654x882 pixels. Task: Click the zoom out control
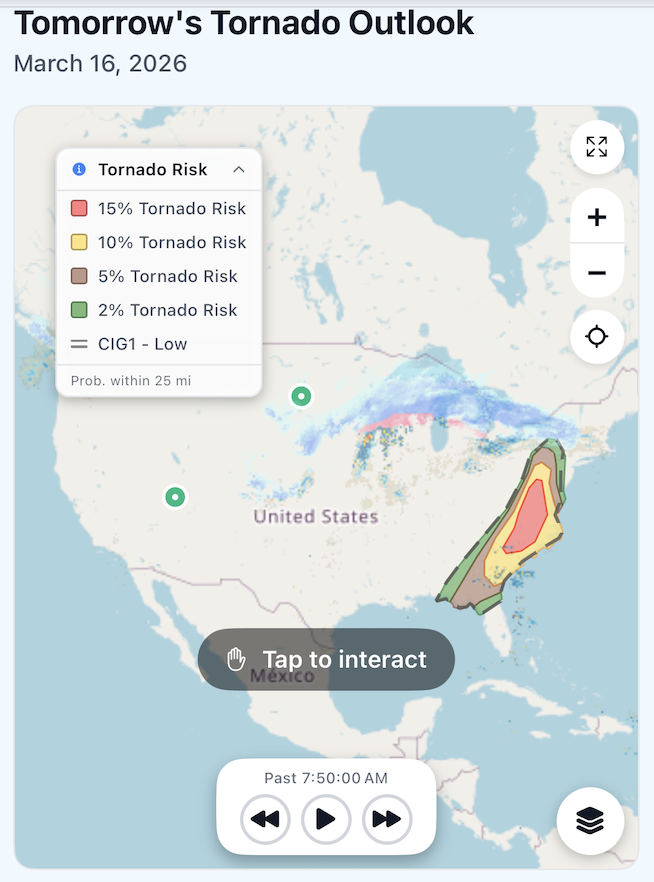pyautogui.click(x=597, y=272)
